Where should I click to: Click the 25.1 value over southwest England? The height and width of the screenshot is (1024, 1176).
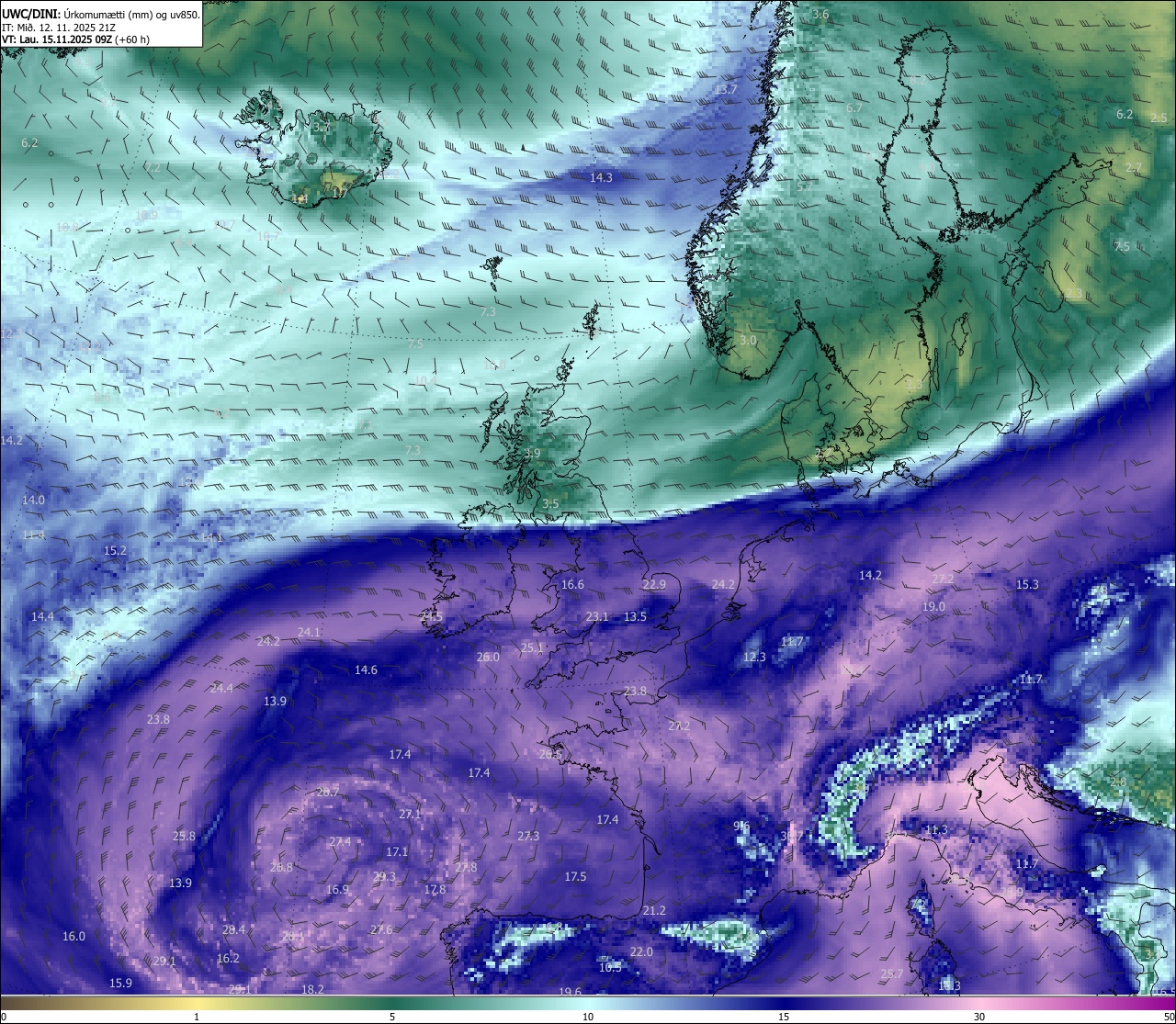coord(532,647)
